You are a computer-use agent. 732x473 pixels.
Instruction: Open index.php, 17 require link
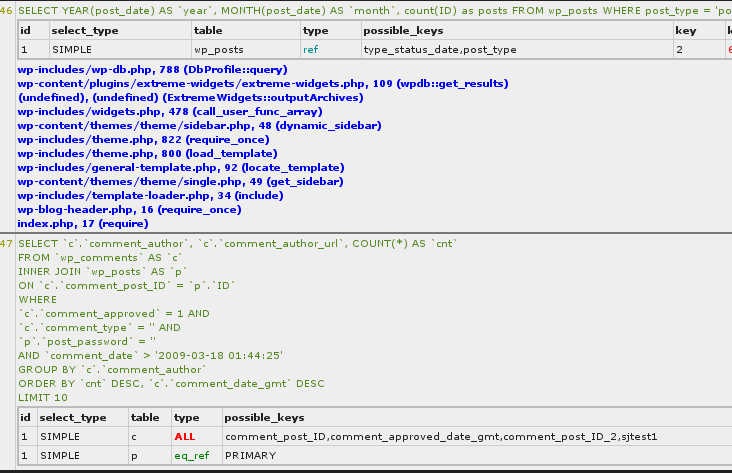(83, 224)
